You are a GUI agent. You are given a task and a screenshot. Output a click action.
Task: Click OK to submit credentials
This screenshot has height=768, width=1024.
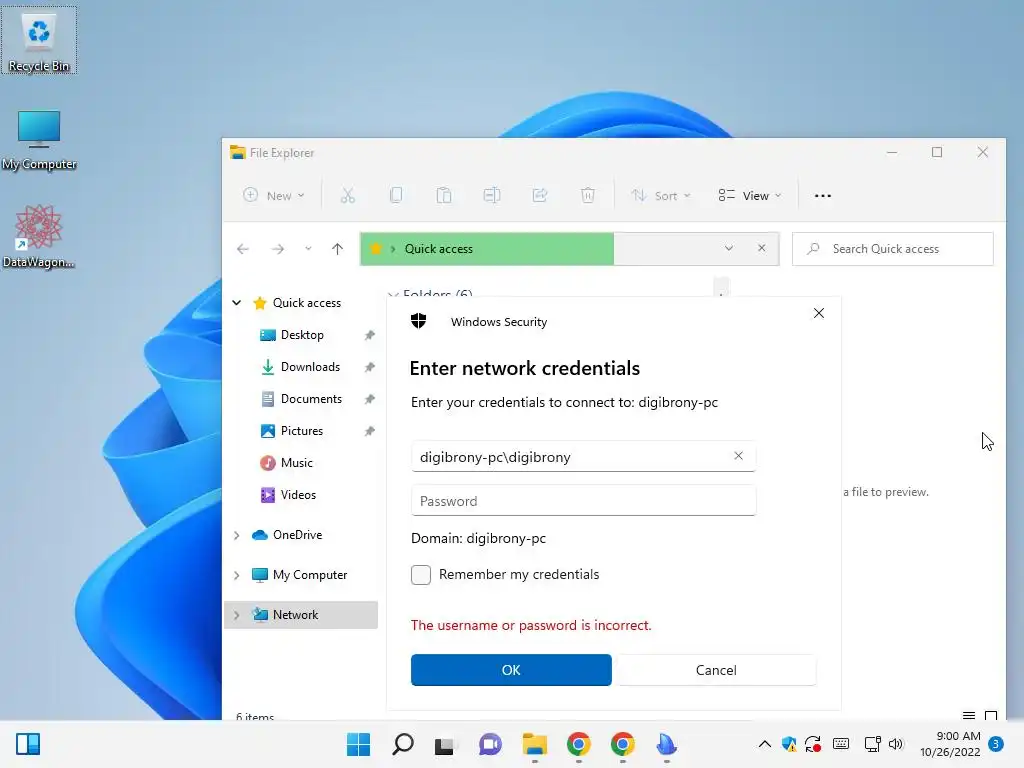coord(511,670)
